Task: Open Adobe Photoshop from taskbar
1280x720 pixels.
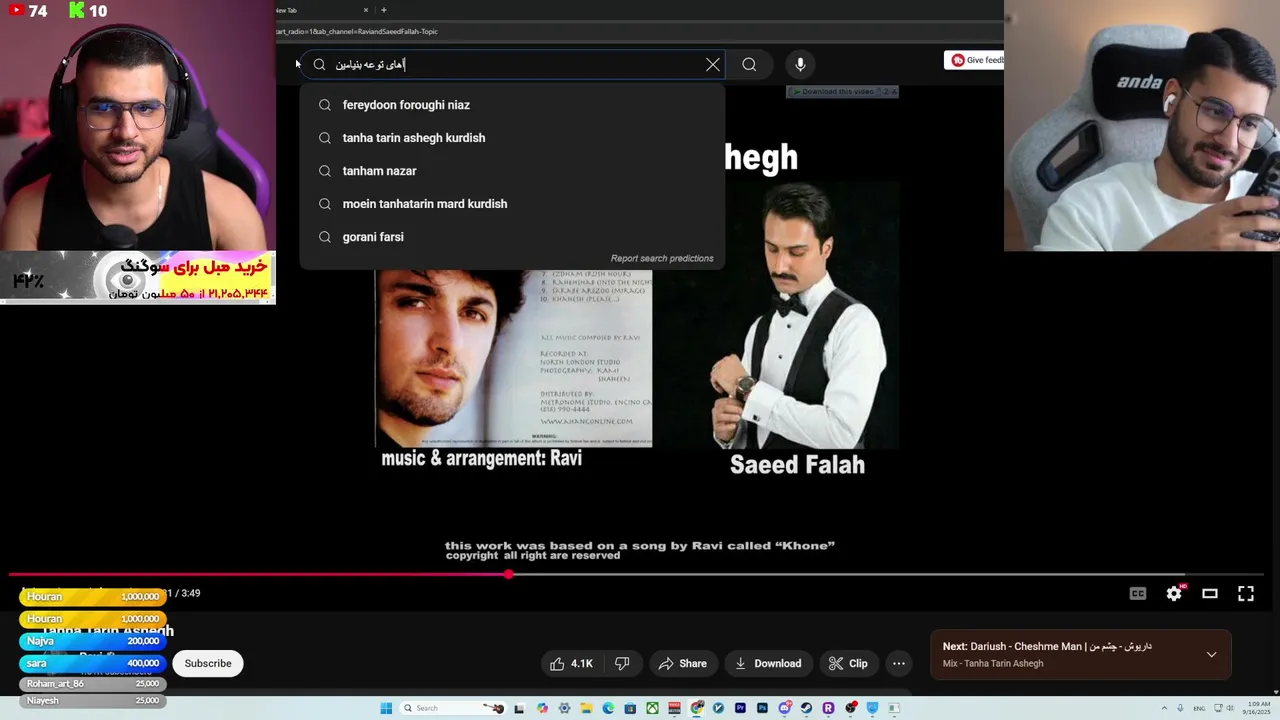Action: click(762, 708)
